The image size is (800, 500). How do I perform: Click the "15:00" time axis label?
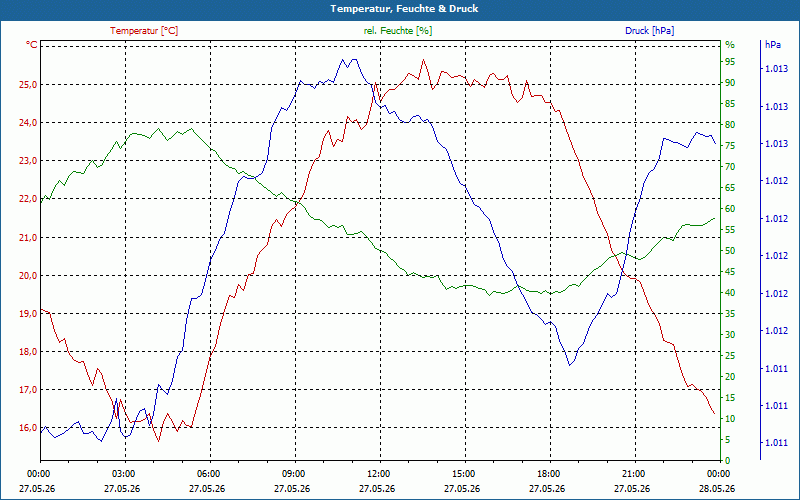(x=462, y=473)
